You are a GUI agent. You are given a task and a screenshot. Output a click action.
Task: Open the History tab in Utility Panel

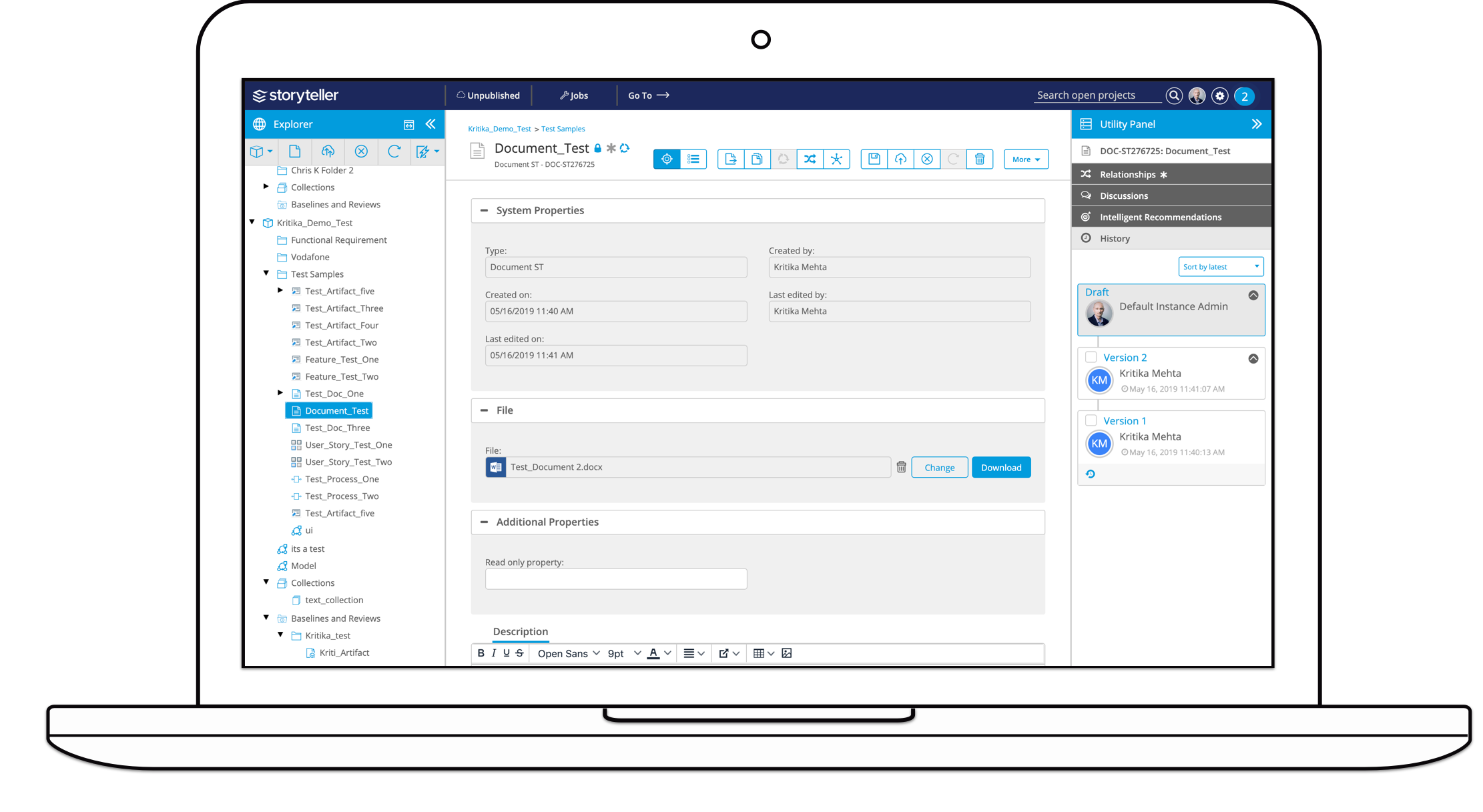(1171, 238)
